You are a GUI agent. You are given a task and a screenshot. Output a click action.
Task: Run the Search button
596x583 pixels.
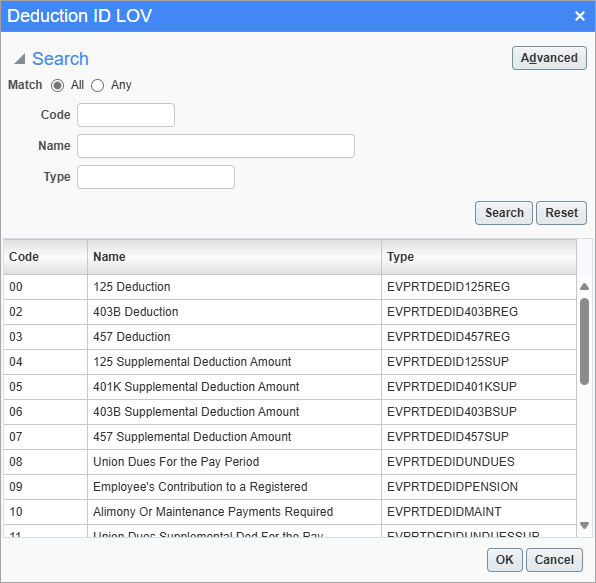coord(504,213)
